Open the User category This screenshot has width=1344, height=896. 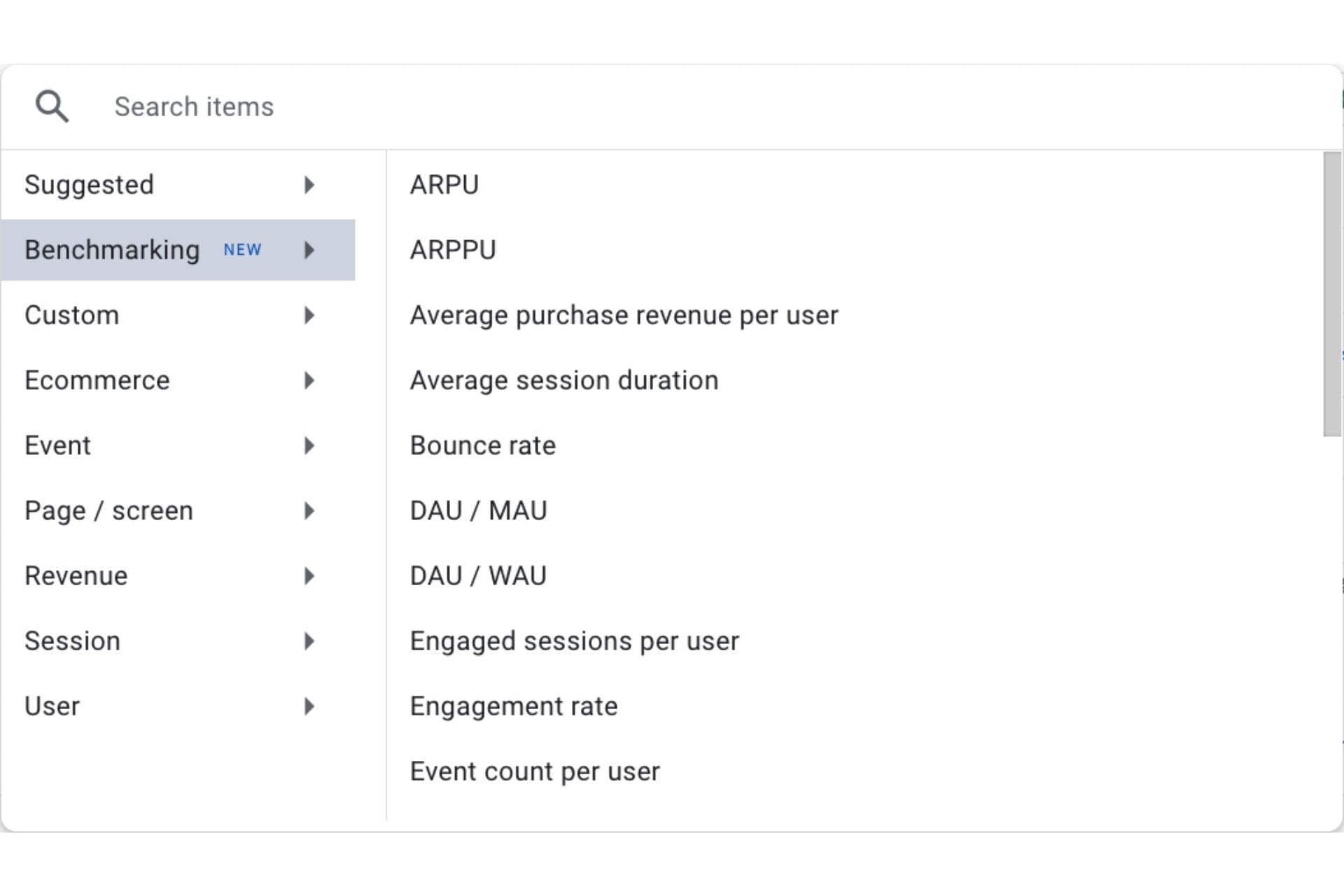pyautogui.click(x=52, y=706)
